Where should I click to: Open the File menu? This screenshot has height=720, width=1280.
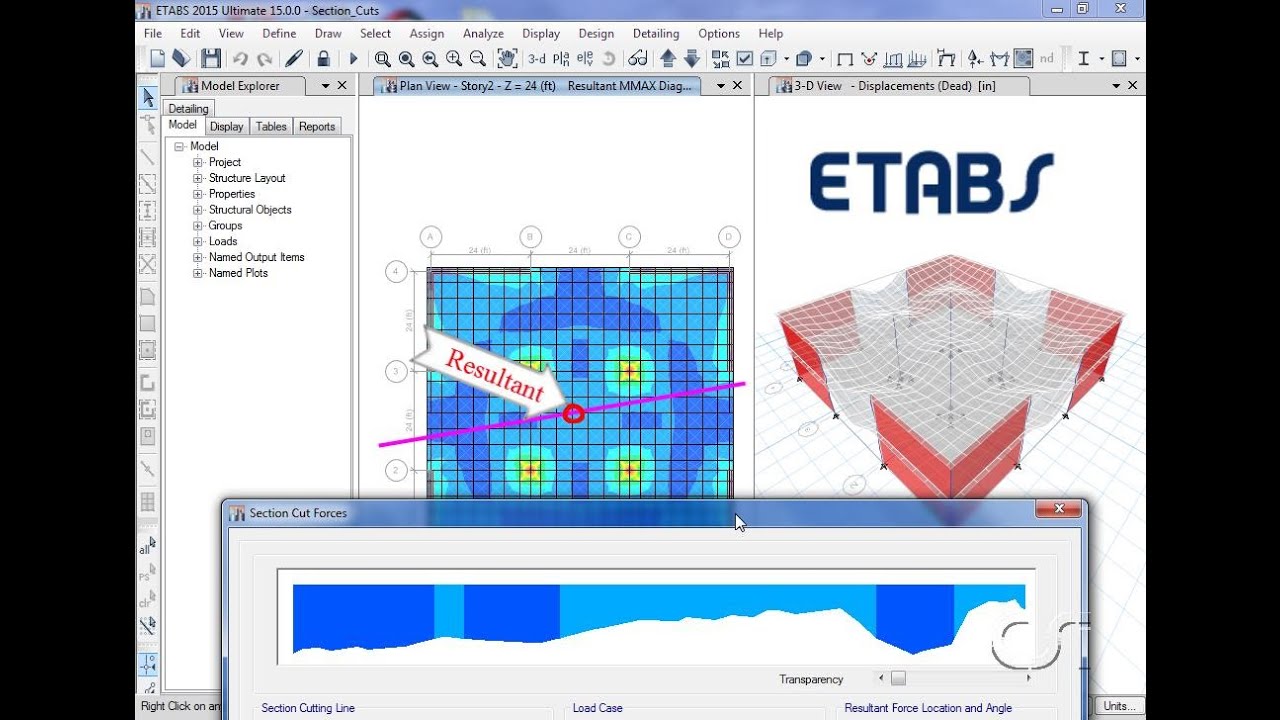tap(153, 33)
